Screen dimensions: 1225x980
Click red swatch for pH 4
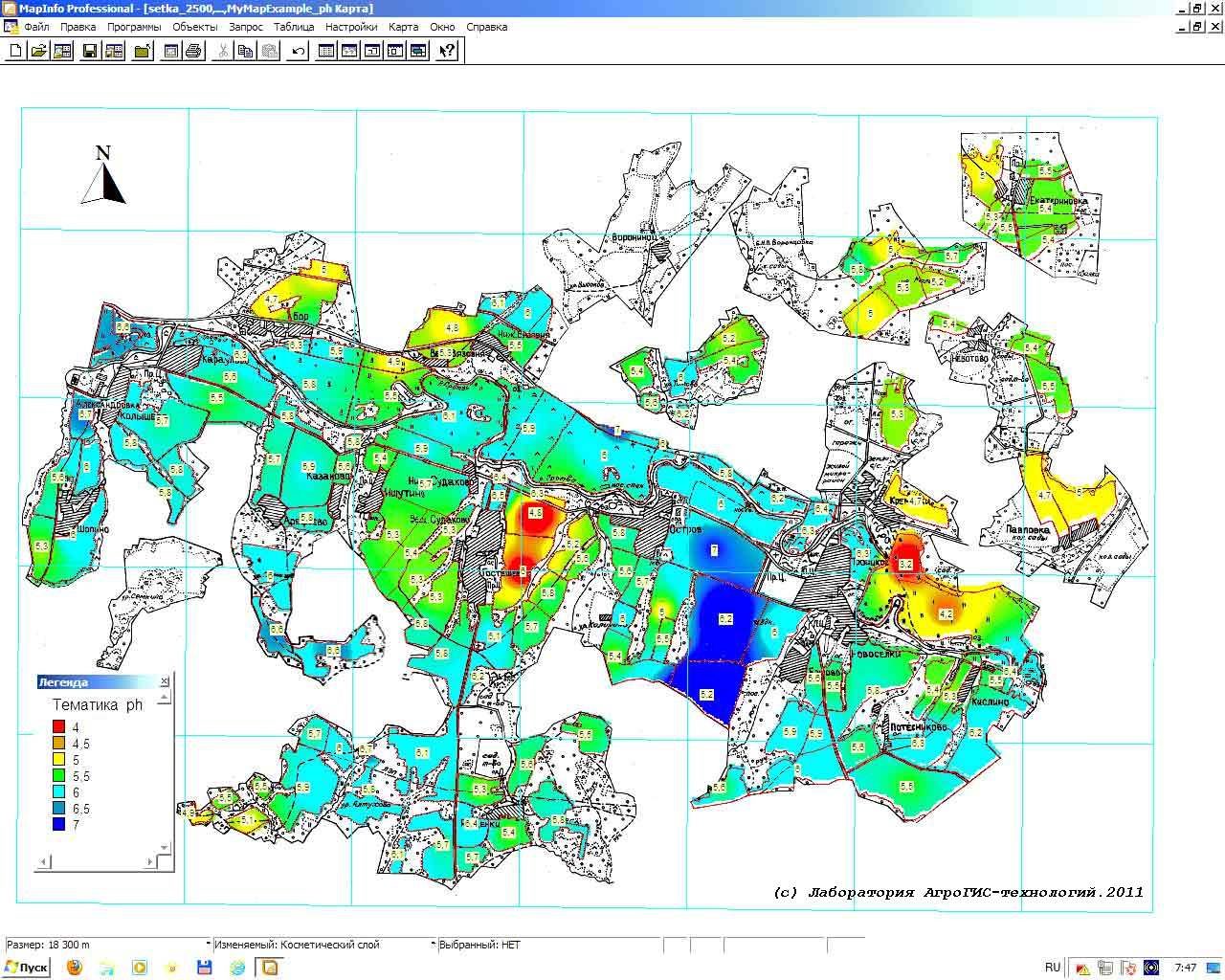[x=59, y=727]
